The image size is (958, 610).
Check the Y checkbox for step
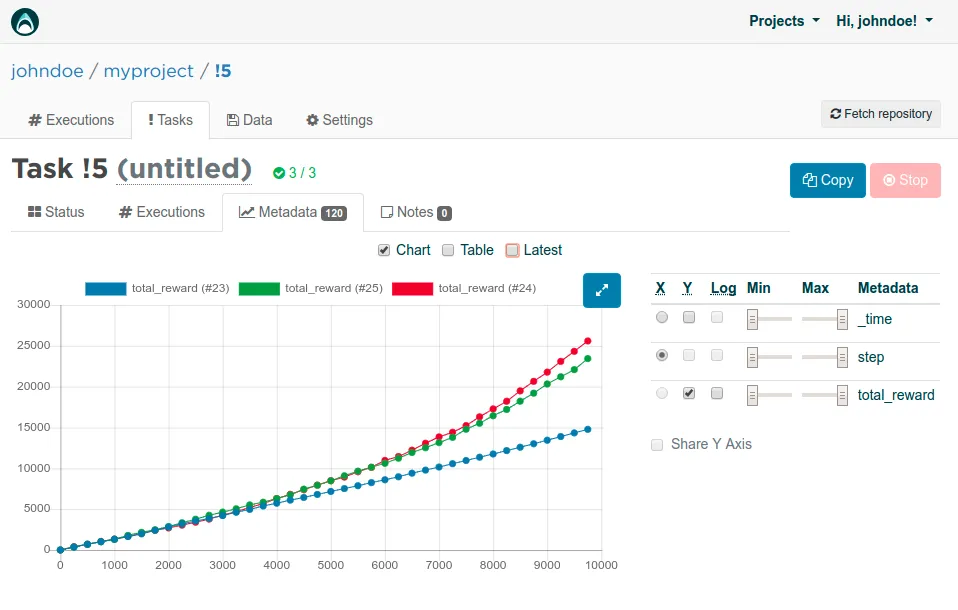[x=689, y=355]
